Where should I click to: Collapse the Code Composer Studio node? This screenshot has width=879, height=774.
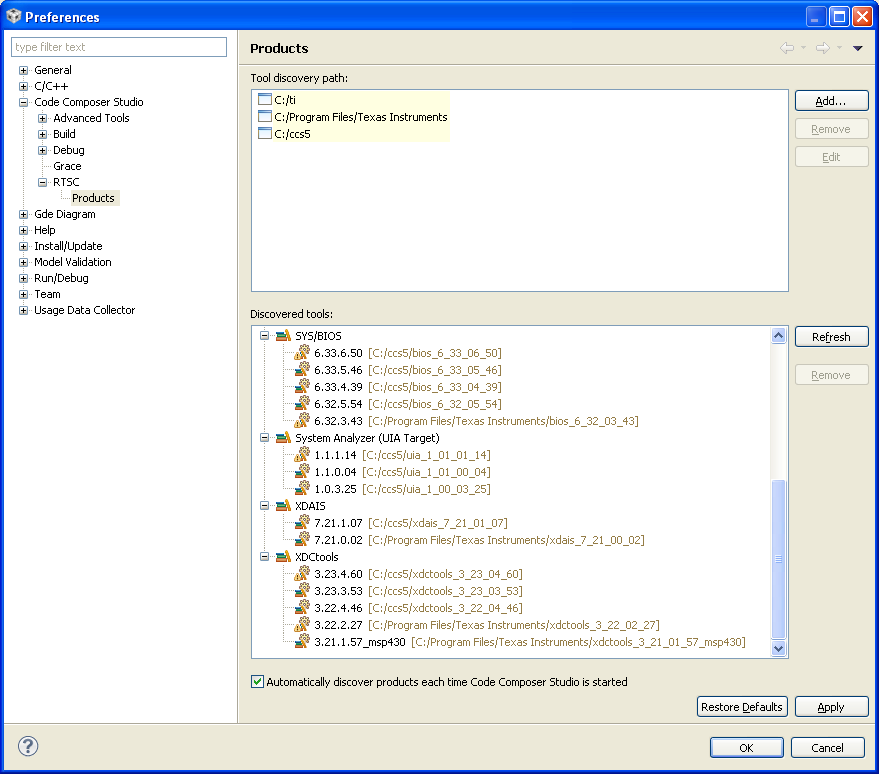[x=24, y=102]
